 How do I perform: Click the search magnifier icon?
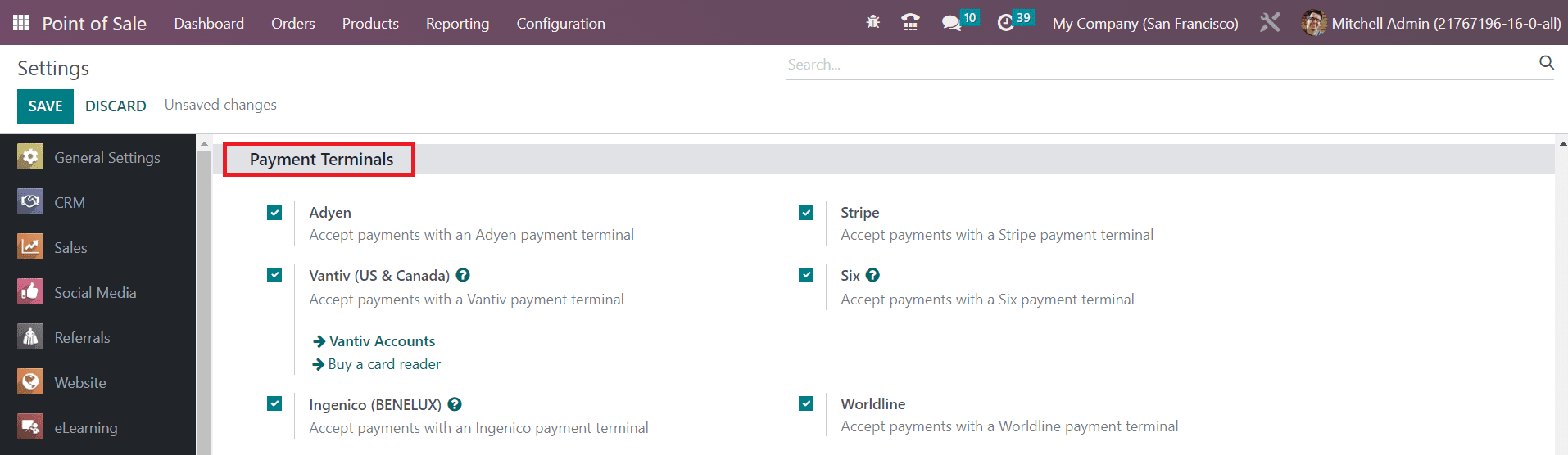[x=1546, y=63]
